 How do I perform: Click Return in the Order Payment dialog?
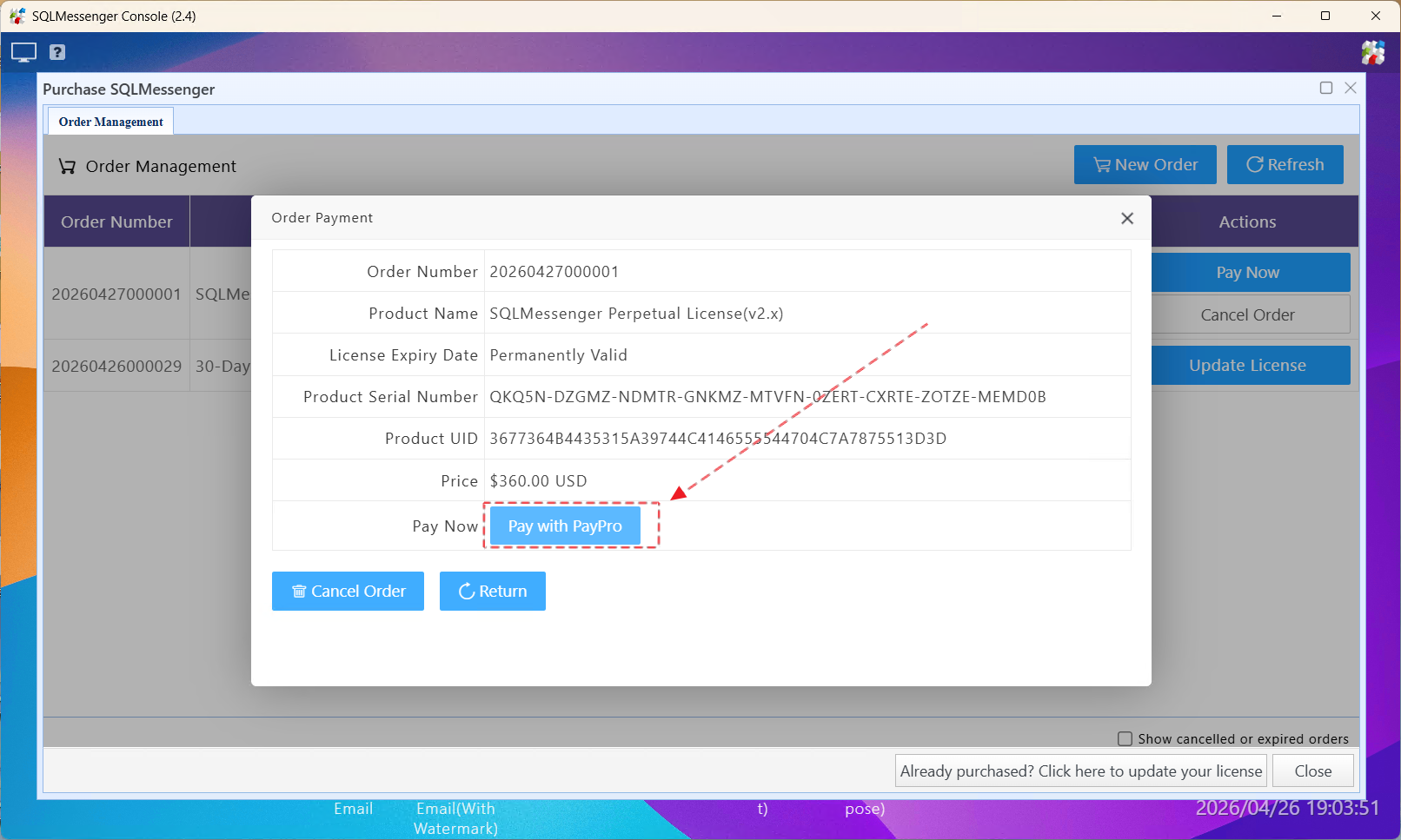point(493,591)
